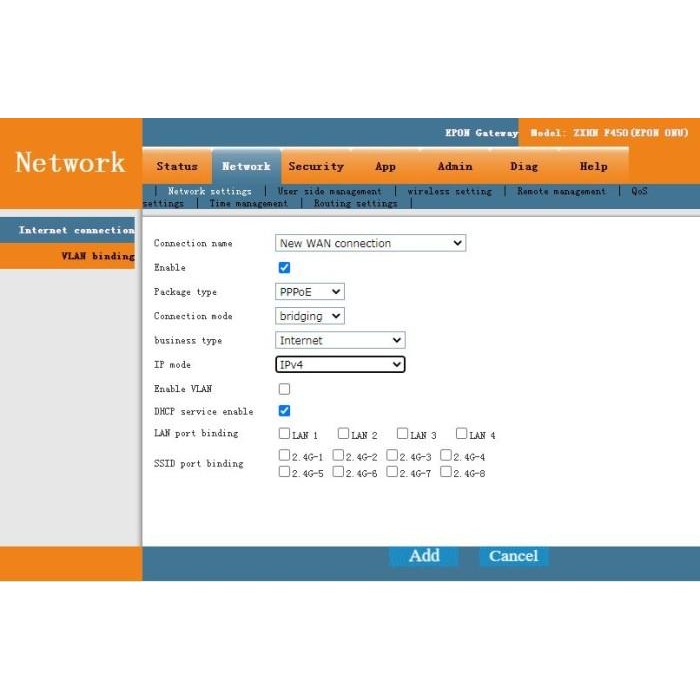Disable the DHCP service enable checkbox
Screen dimensions: 700x700
click(284, 411)
